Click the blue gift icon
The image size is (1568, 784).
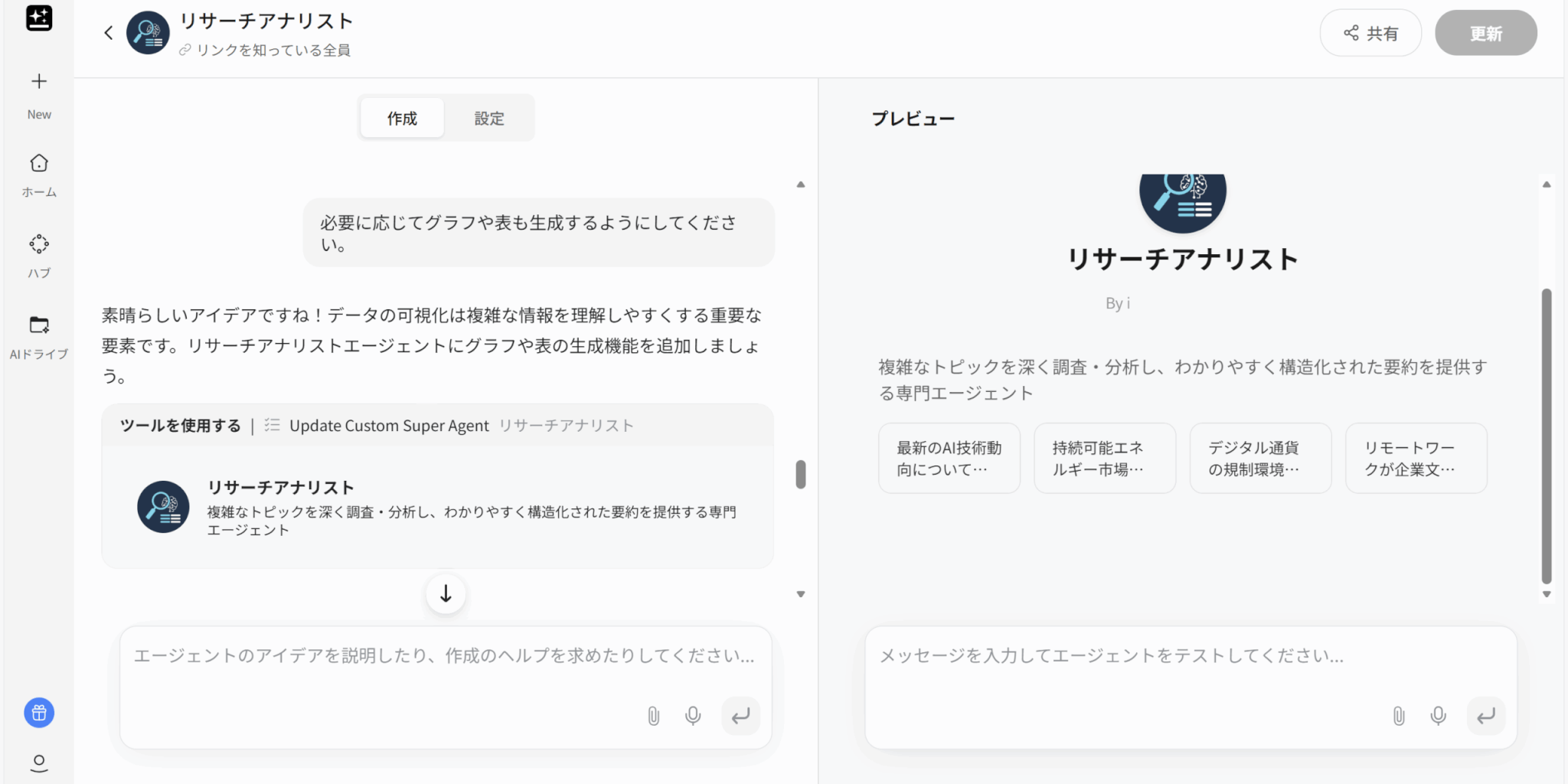coord(39,713)
